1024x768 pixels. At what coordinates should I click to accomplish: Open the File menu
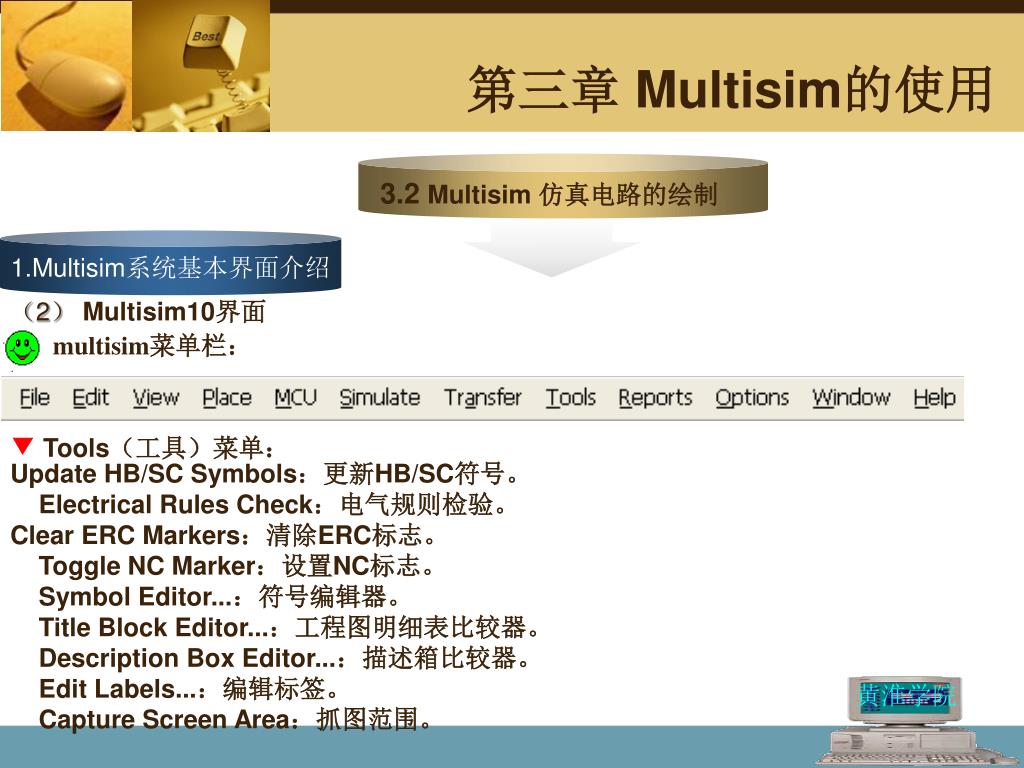(x=35, y=397)
